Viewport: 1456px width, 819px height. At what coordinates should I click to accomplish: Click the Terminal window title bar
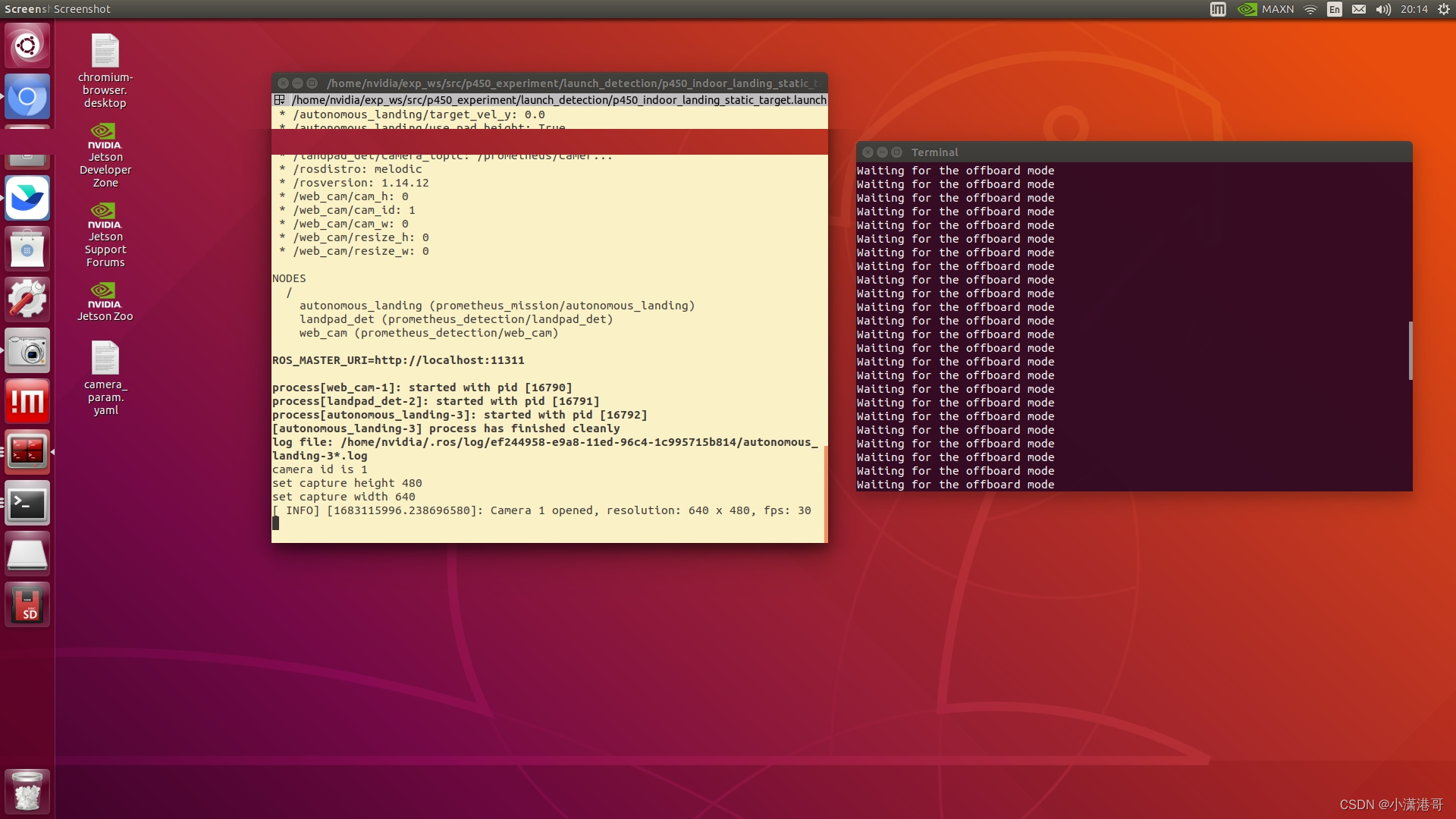1134,152
